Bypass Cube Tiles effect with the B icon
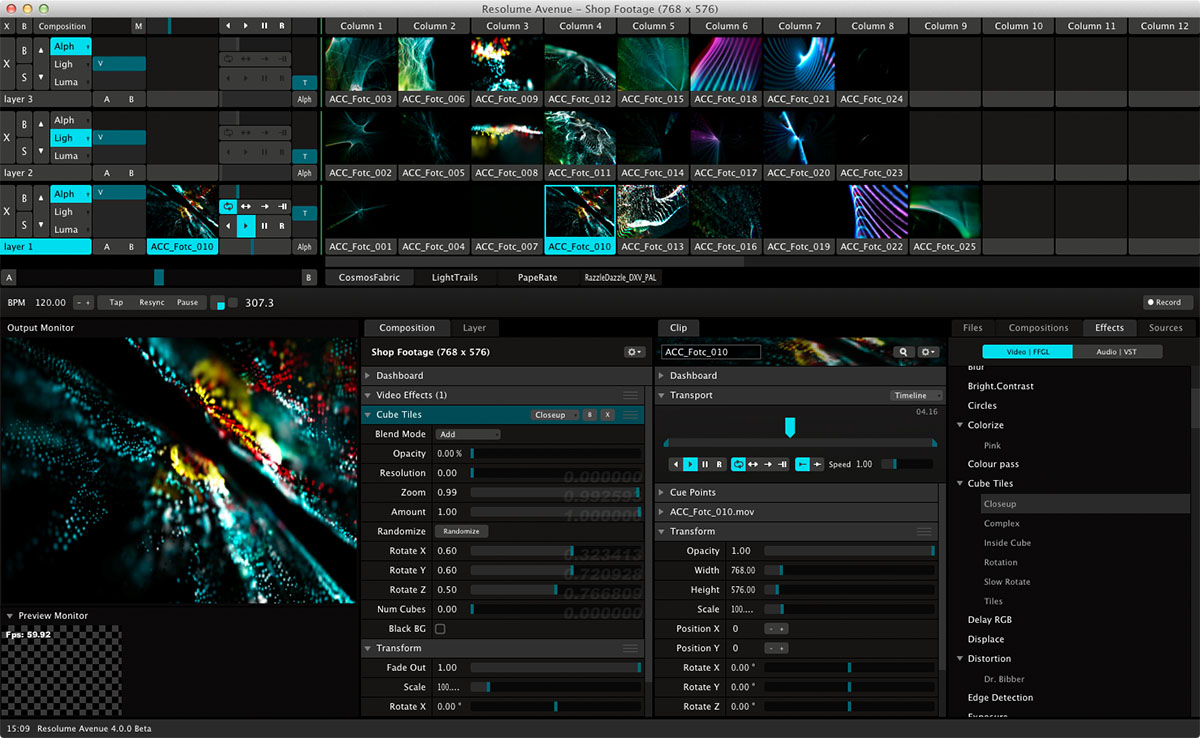 tap(589, 414)
